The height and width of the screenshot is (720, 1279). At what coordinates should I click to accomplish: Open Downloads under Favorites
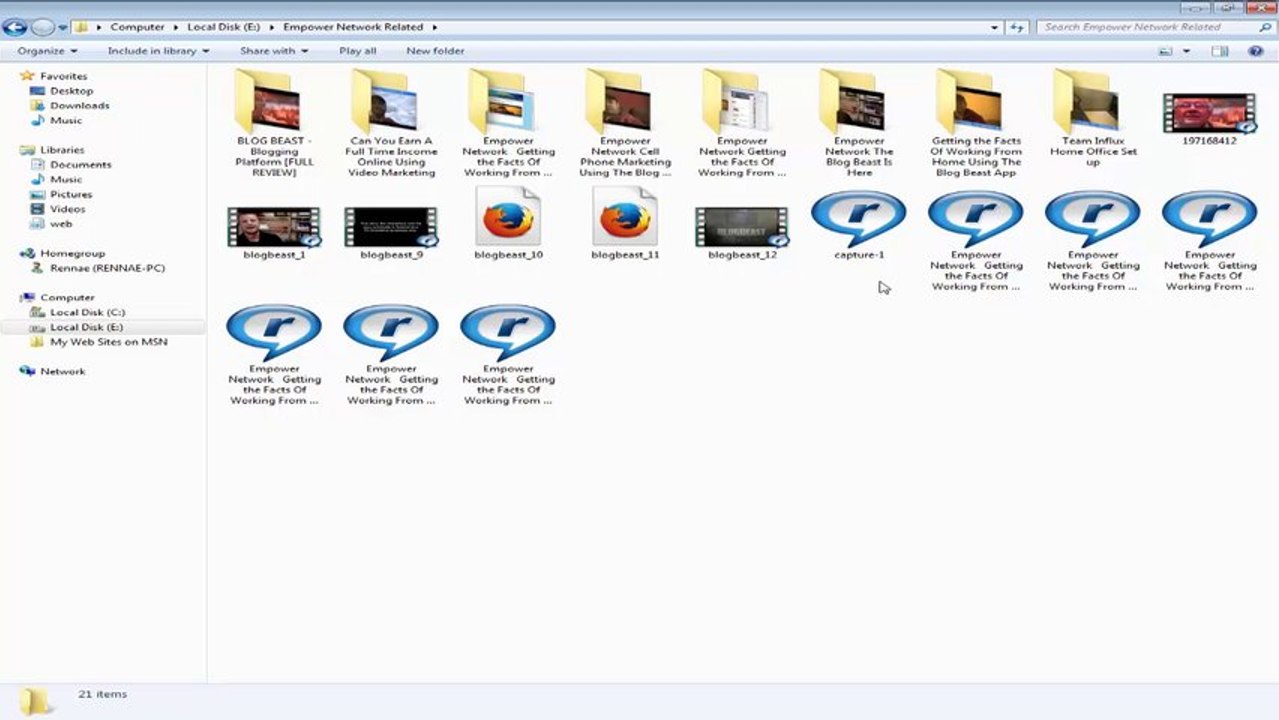tap(79, 106)
